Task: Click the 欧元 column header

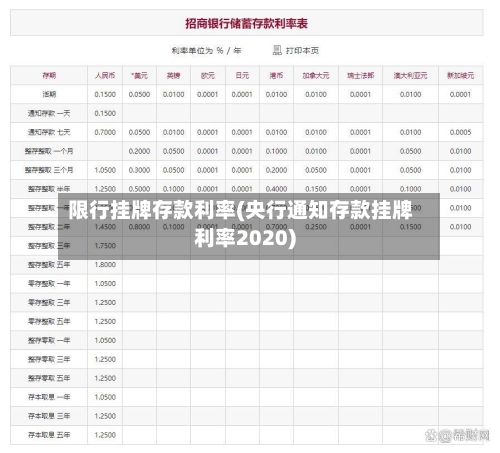Action: (208, 76)
